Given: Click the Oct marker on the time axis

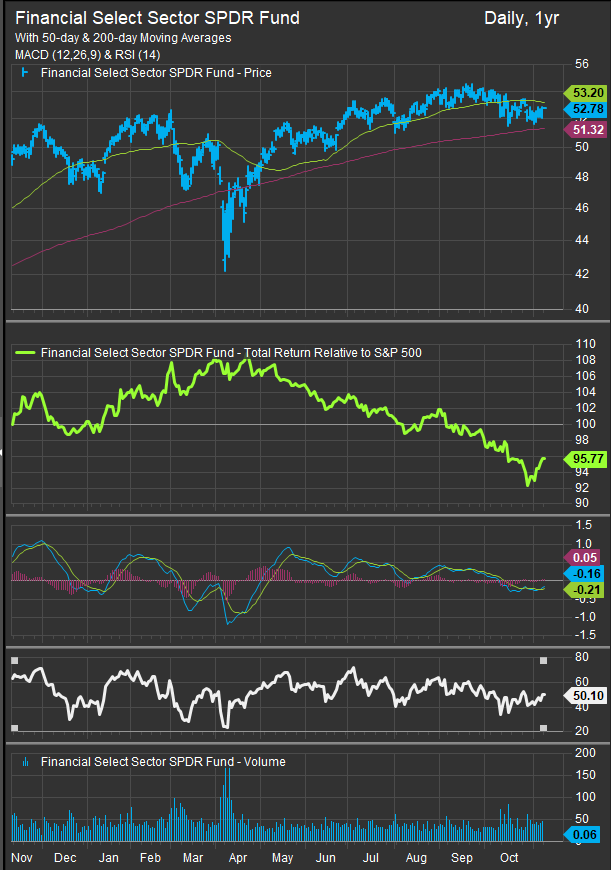Looking at the screenshot, I should tap(509, 858).
